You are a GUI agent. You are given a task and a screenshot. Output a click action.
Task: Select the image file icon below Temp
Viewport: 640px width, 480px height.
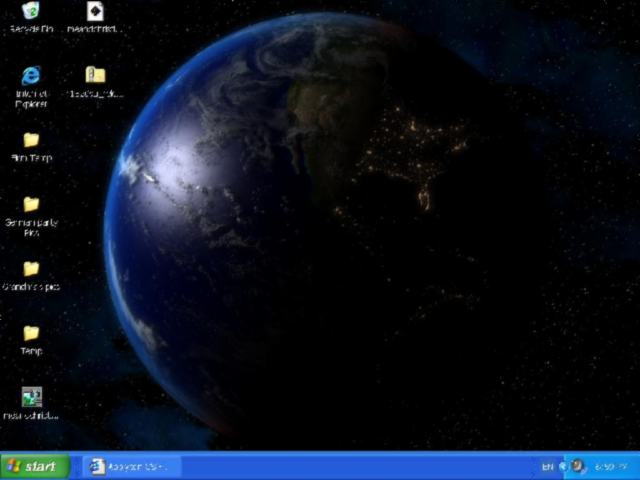pos(31,397)
